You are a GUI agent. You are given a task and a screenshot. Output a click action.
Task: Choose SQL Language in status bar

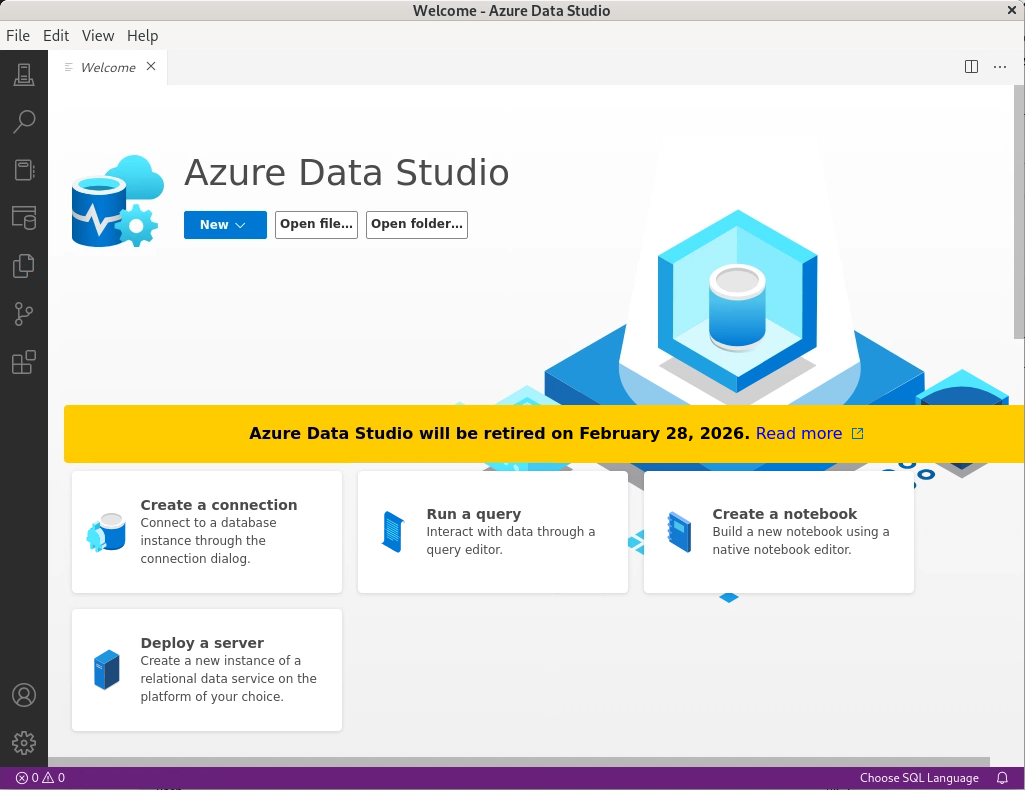point(919,778)
